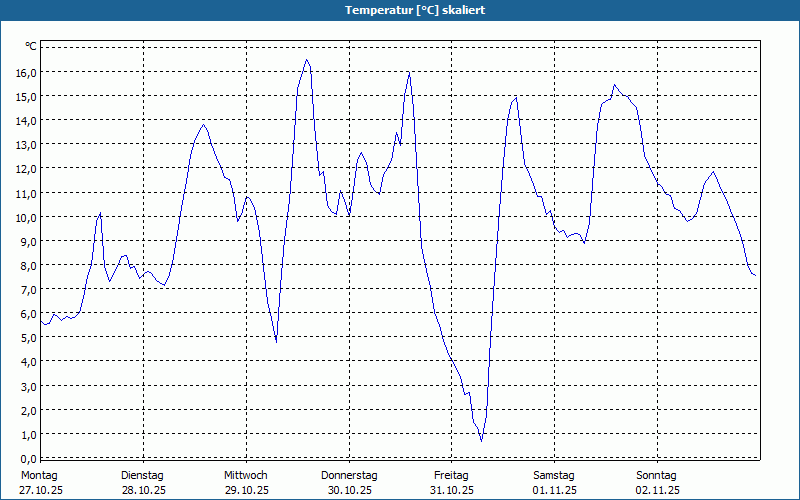Click the 1,0 y-axis label
Image resolution: width=800 pixels, height=500 pixels.
[29, 435]
